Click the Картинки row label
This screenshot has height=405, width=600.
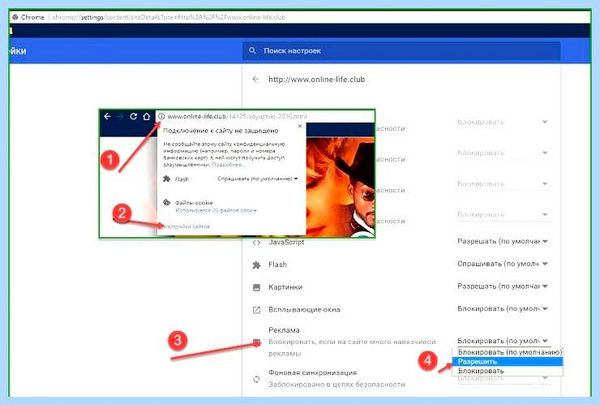tap(285, 287)
